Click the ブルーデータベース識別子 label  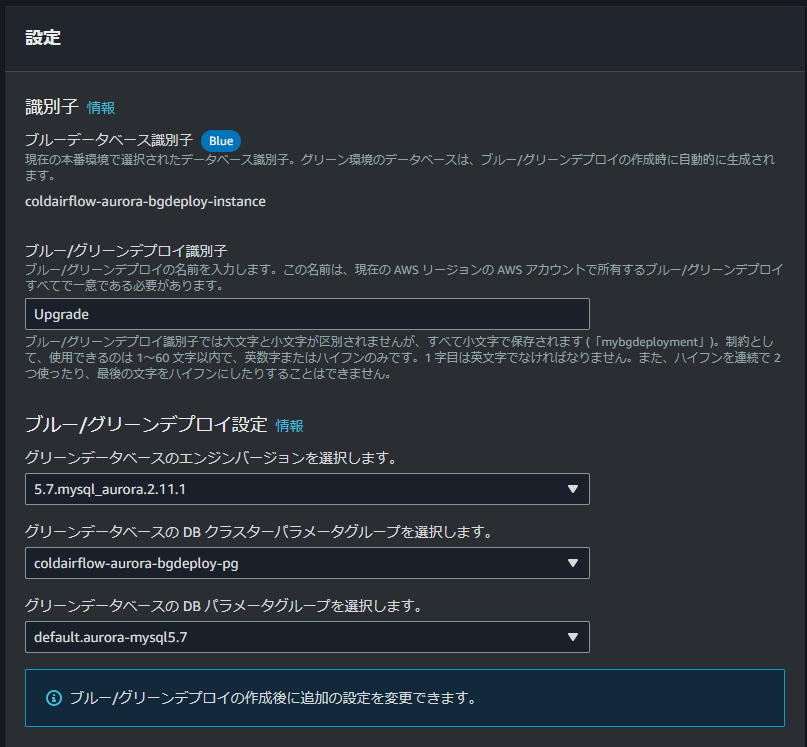point(110,141)
